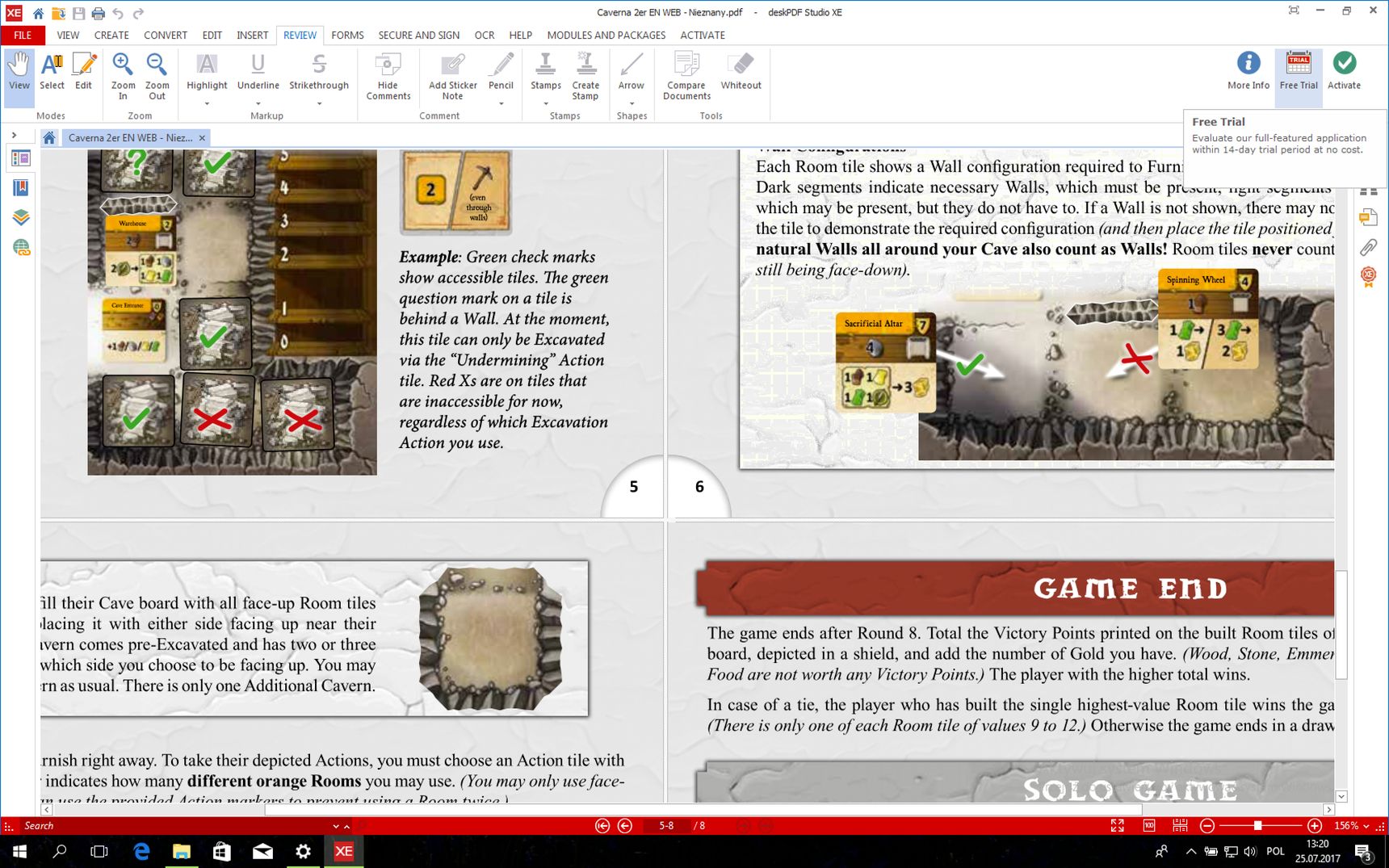This screenshot has width=1389, height=868.
Task: Select the Arrow shape tool
Action: tap(632, 71)
